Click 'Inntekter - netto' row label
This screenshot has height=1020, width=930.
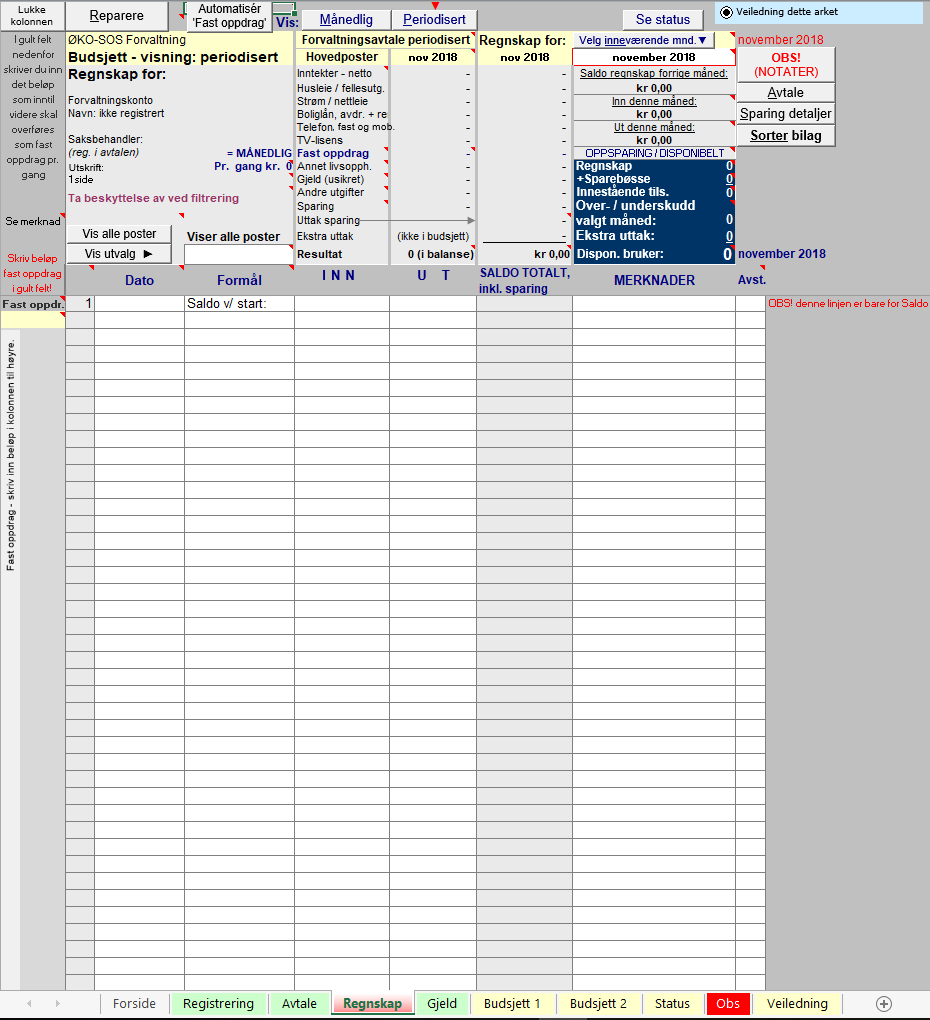point(334,74)
